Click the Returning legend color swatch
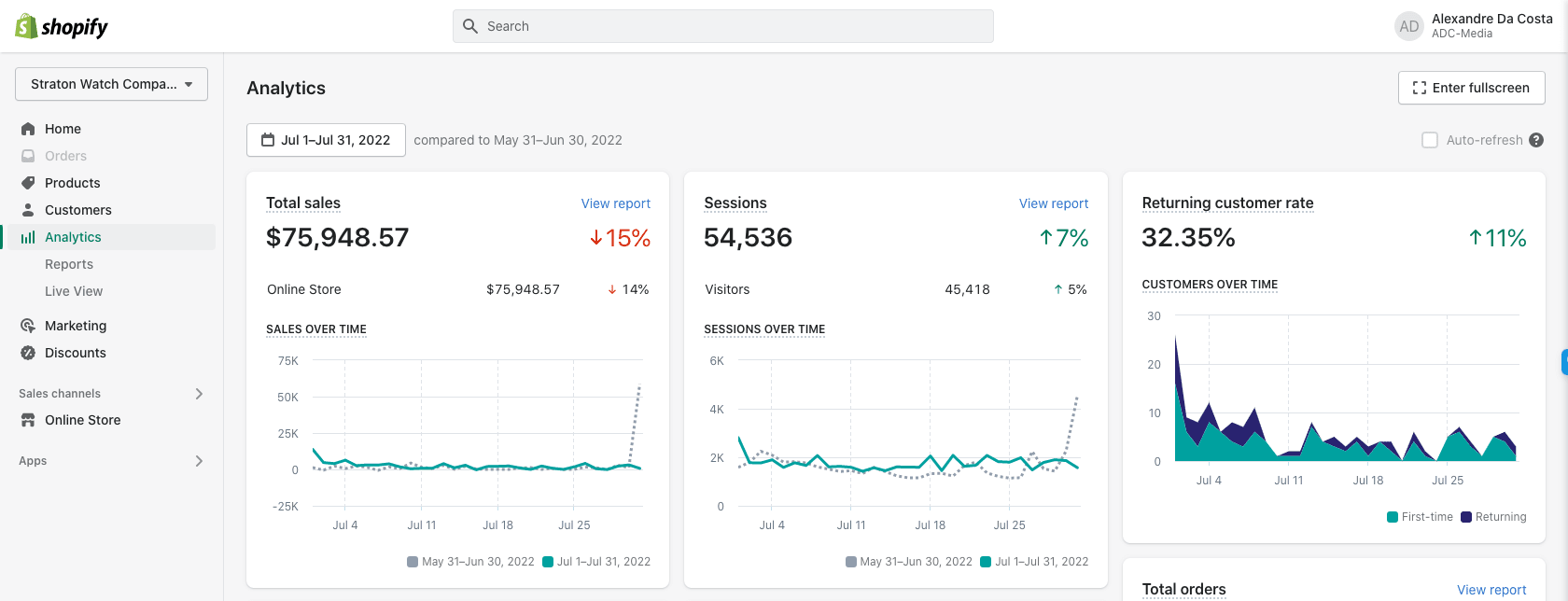Viewport: 1568px width, 601px height. click(x=1466, y=517)
